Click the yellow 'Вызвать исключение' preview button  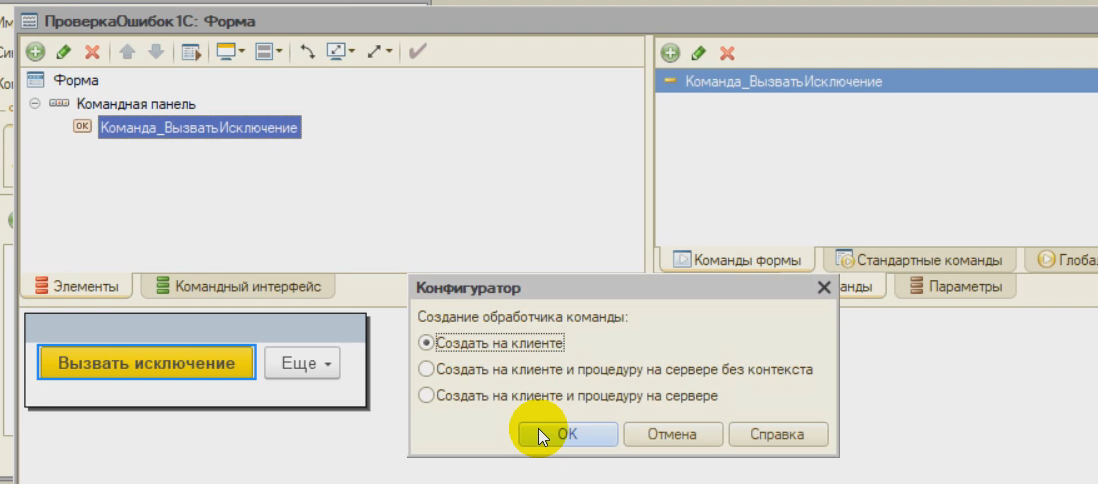147,363
